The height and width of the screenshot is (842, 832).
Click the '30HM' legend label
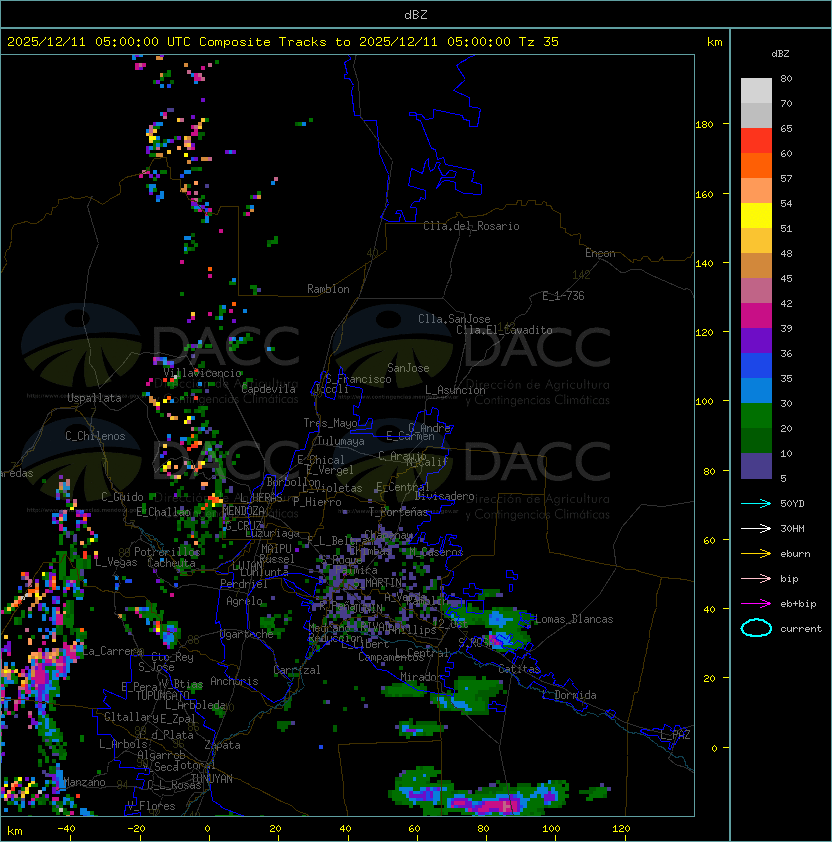(792, 529)
